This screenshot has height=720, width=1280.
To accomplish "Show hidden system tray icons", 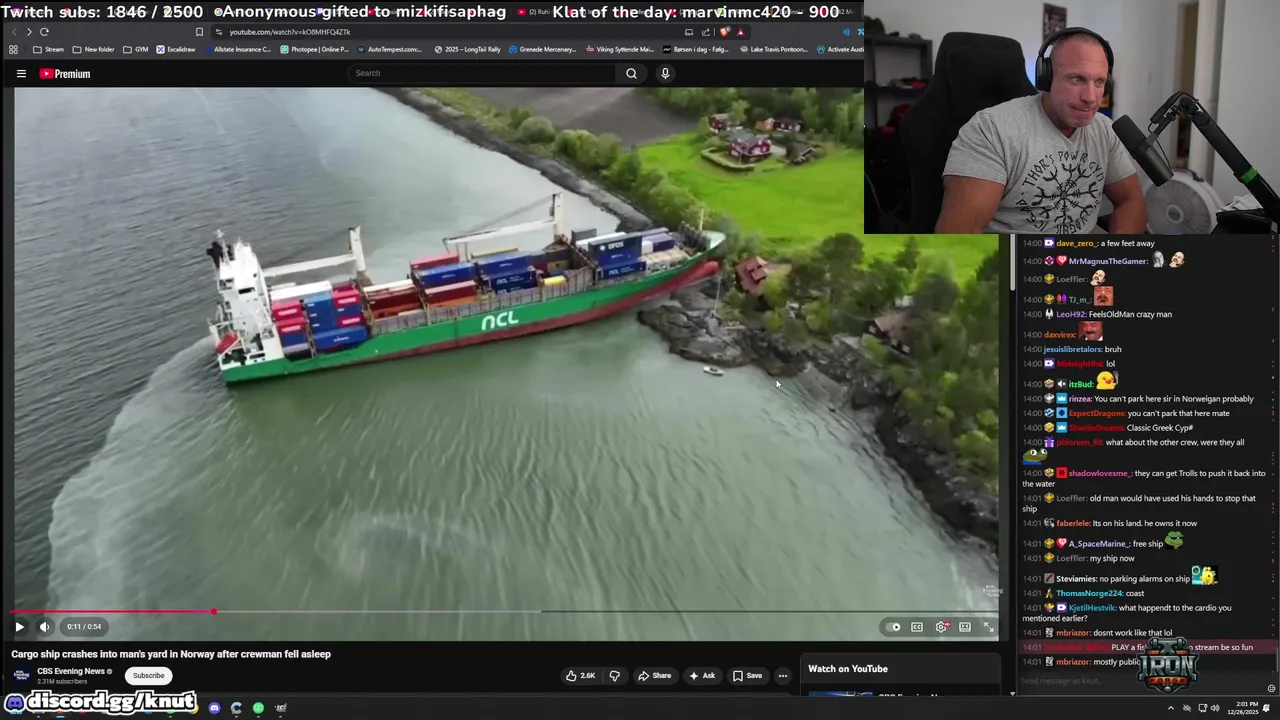I will point(1170,708).
